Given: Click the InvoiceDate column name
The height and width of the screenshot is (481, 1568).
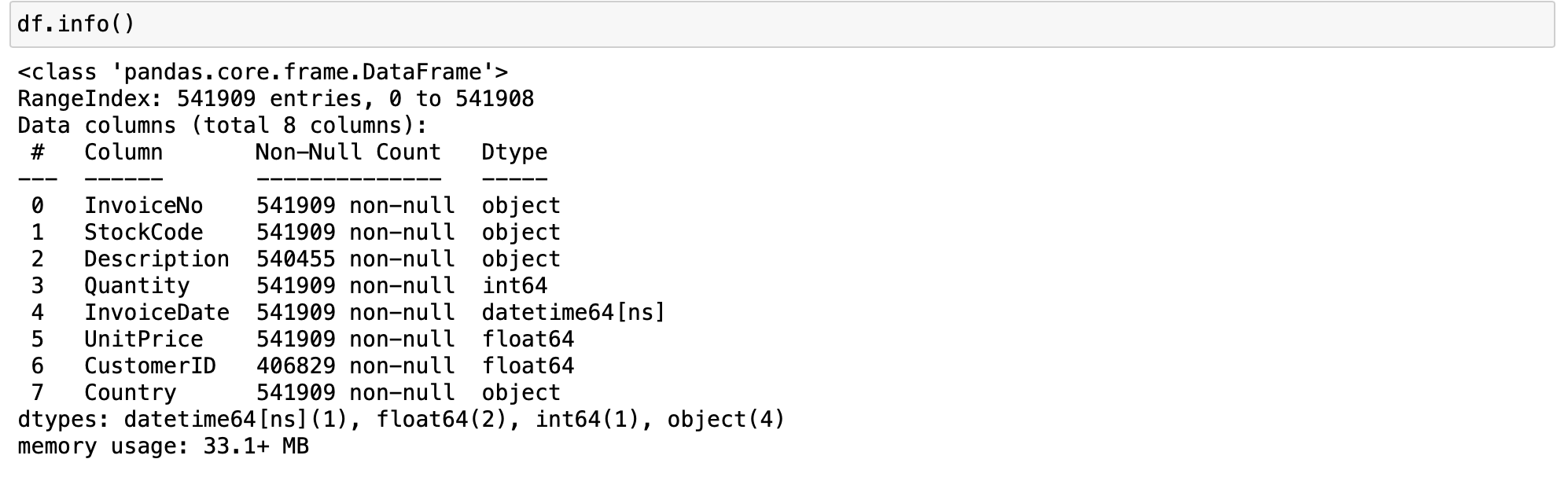Looking at the screenshot, I should pyautogui.click(x=156, y=313).
